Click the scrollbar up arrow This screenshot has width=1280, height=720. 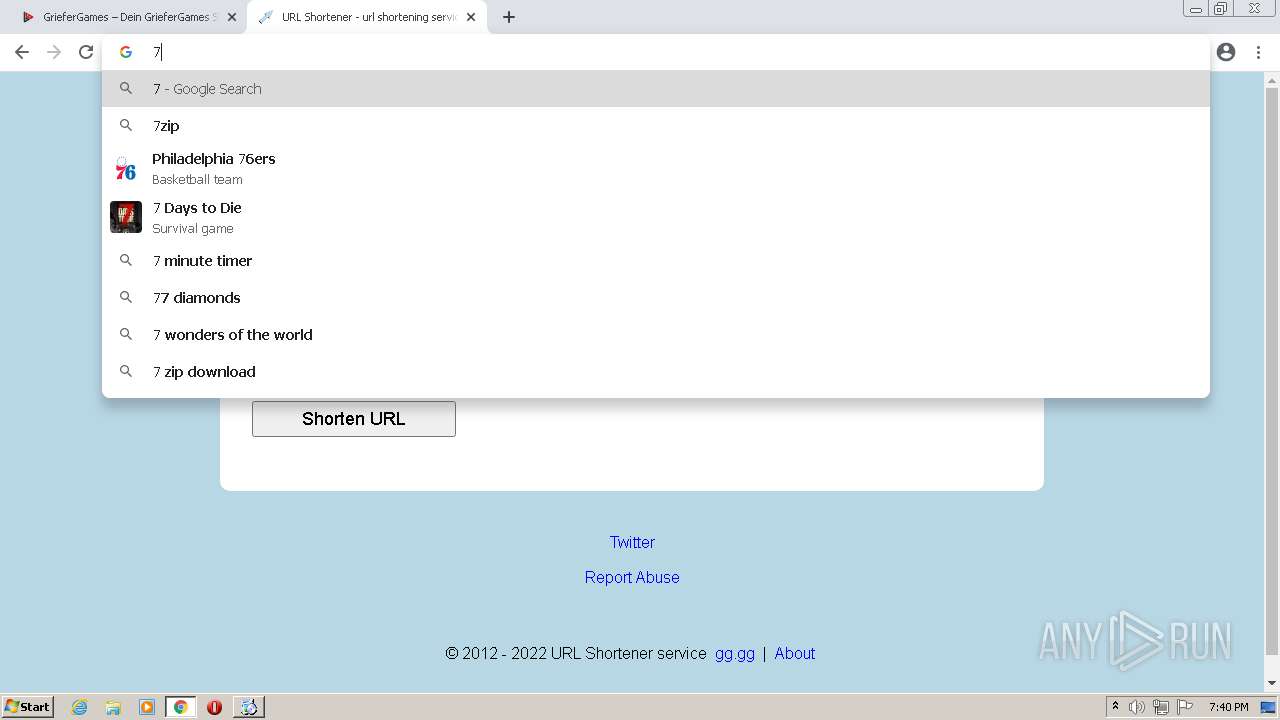(1272, 81)
